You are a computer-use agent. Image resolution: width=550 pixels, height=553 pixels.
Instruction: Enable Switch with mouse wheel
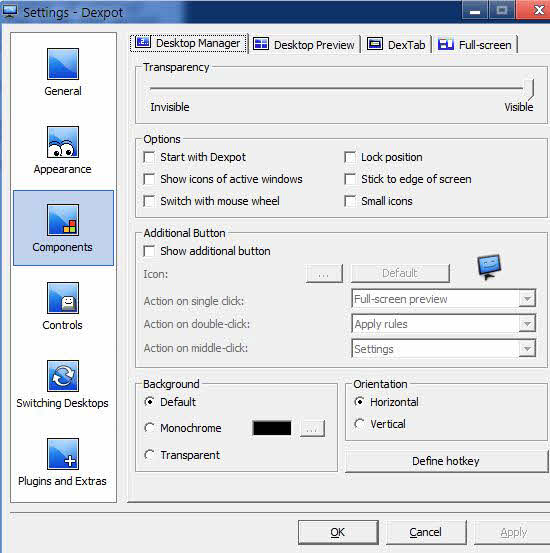[149, 201]
